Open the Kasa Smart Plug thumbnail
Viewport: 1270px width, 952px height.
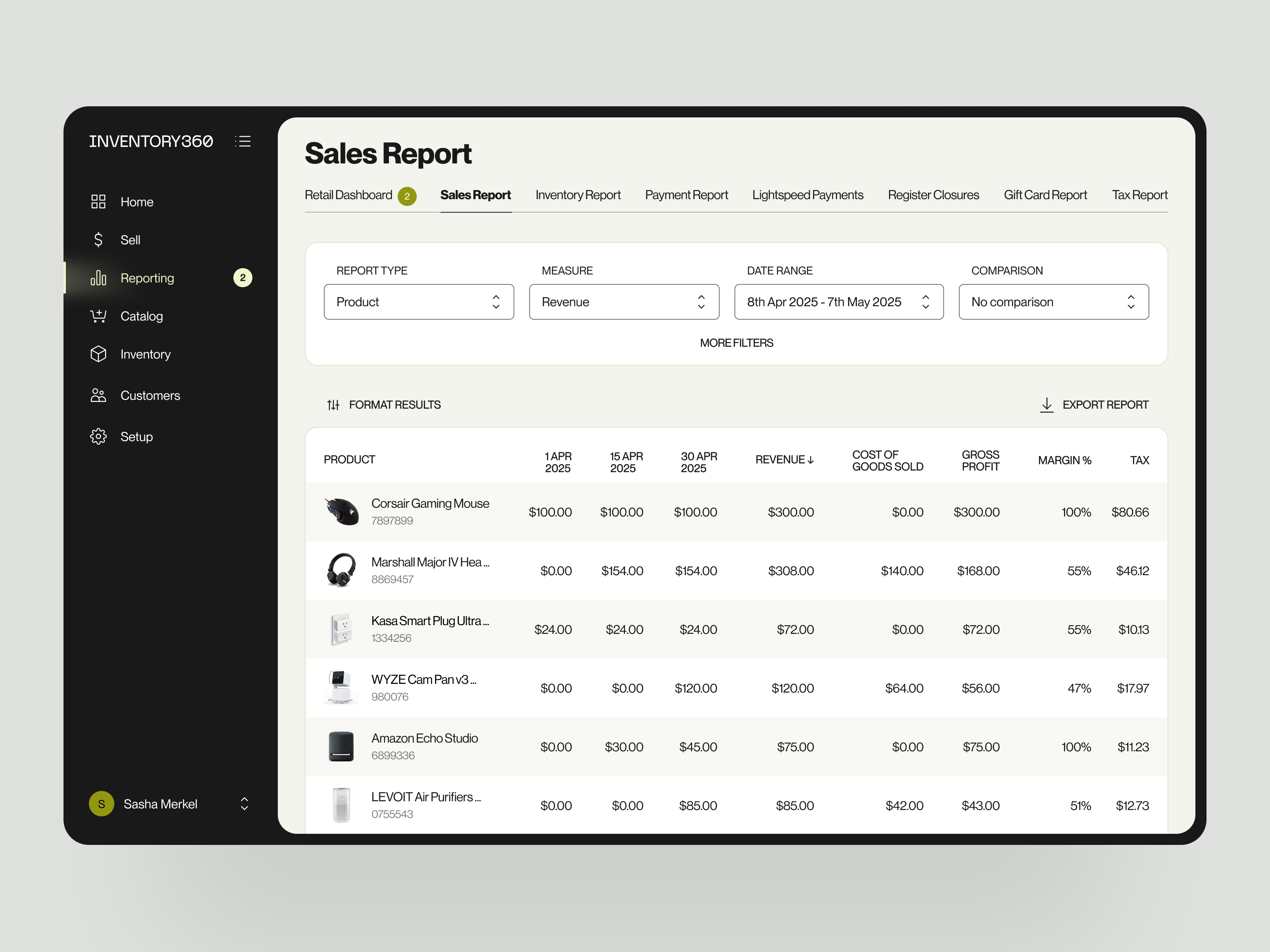pos(341,629)
